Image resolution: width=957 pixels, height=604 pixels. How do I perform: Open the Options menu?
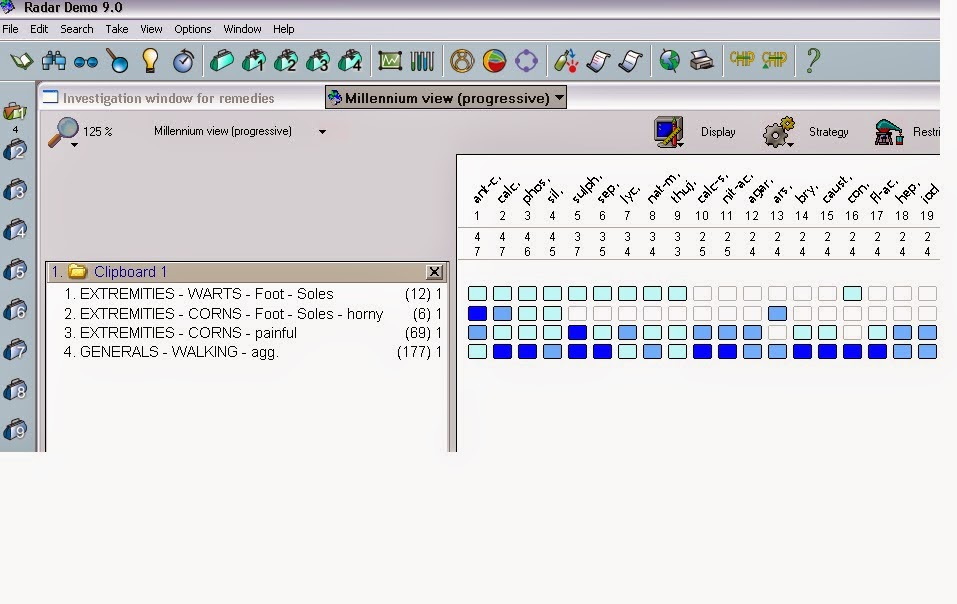click(193, 29)
